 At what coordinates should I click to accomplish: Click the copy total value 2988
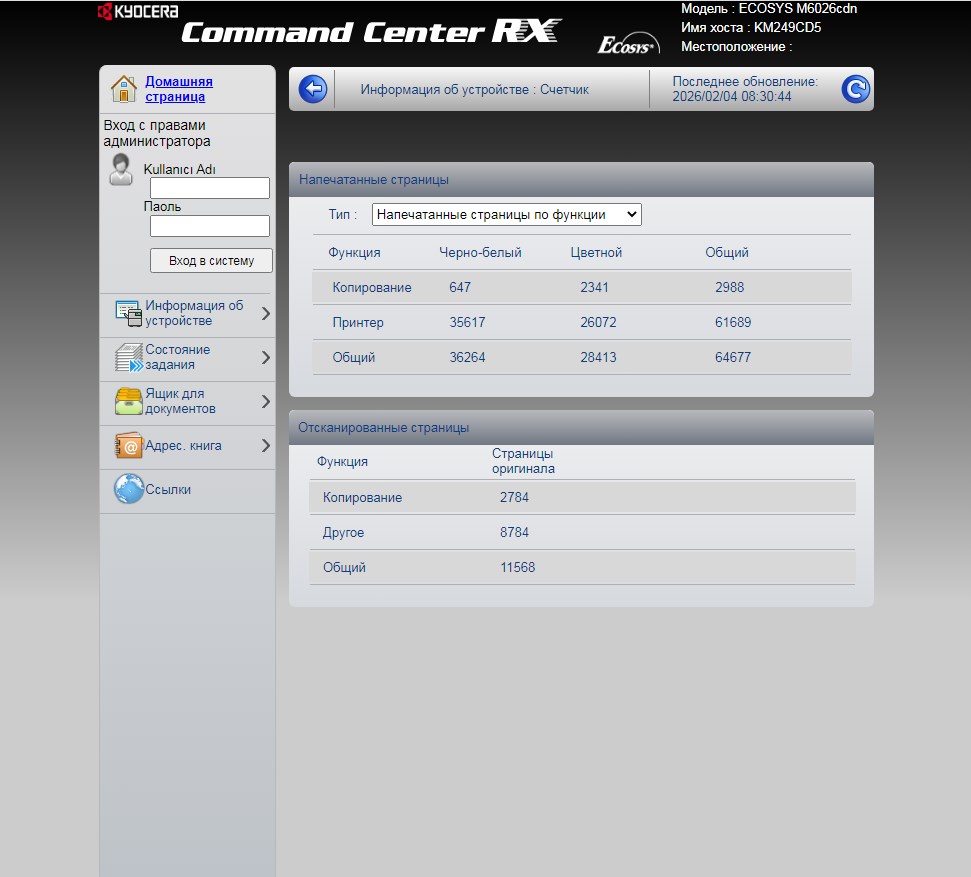coord(729,287)
